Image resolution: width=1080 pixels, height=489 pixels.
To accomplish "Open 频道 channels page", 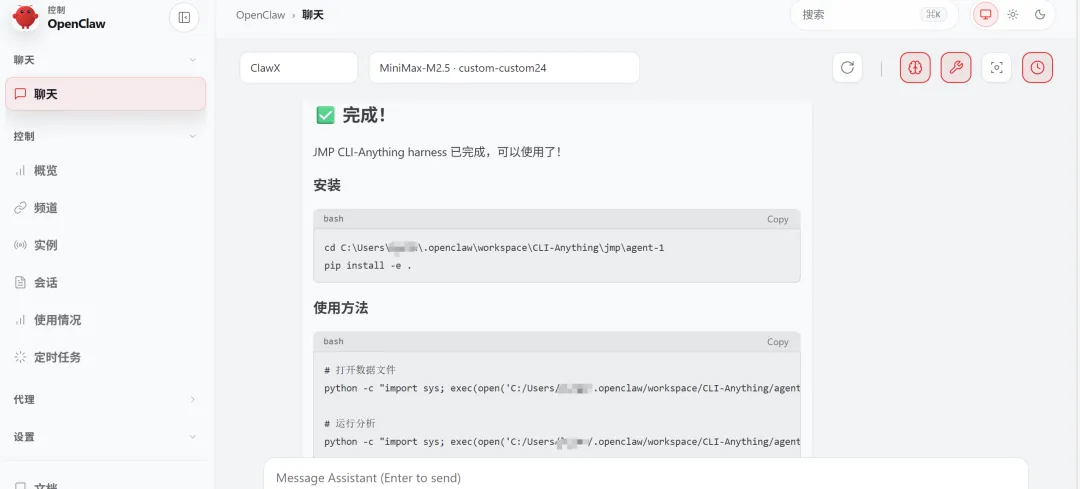I will point(105,208).
